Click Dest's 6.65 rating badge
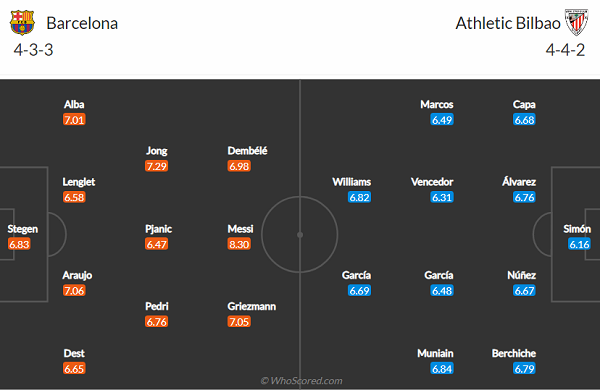The height and width of the screenshot is (390, 600). tap(74, 369)
